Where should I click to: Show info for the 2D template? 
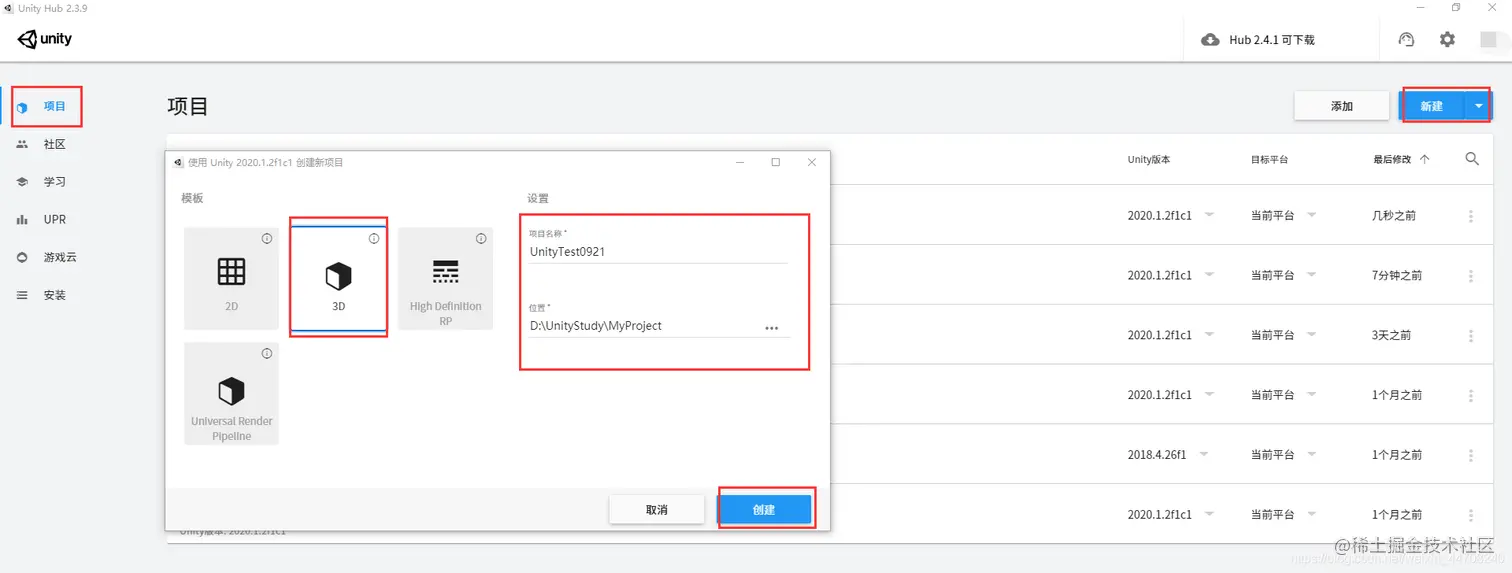[x=267, y=239]
